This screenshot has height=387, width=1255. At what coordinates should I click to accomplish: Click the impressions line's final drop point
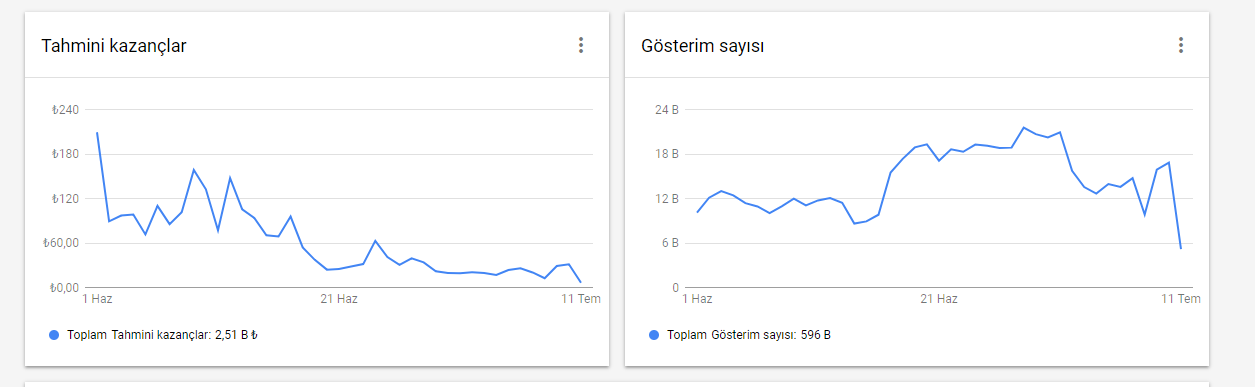coord(1181,248)
